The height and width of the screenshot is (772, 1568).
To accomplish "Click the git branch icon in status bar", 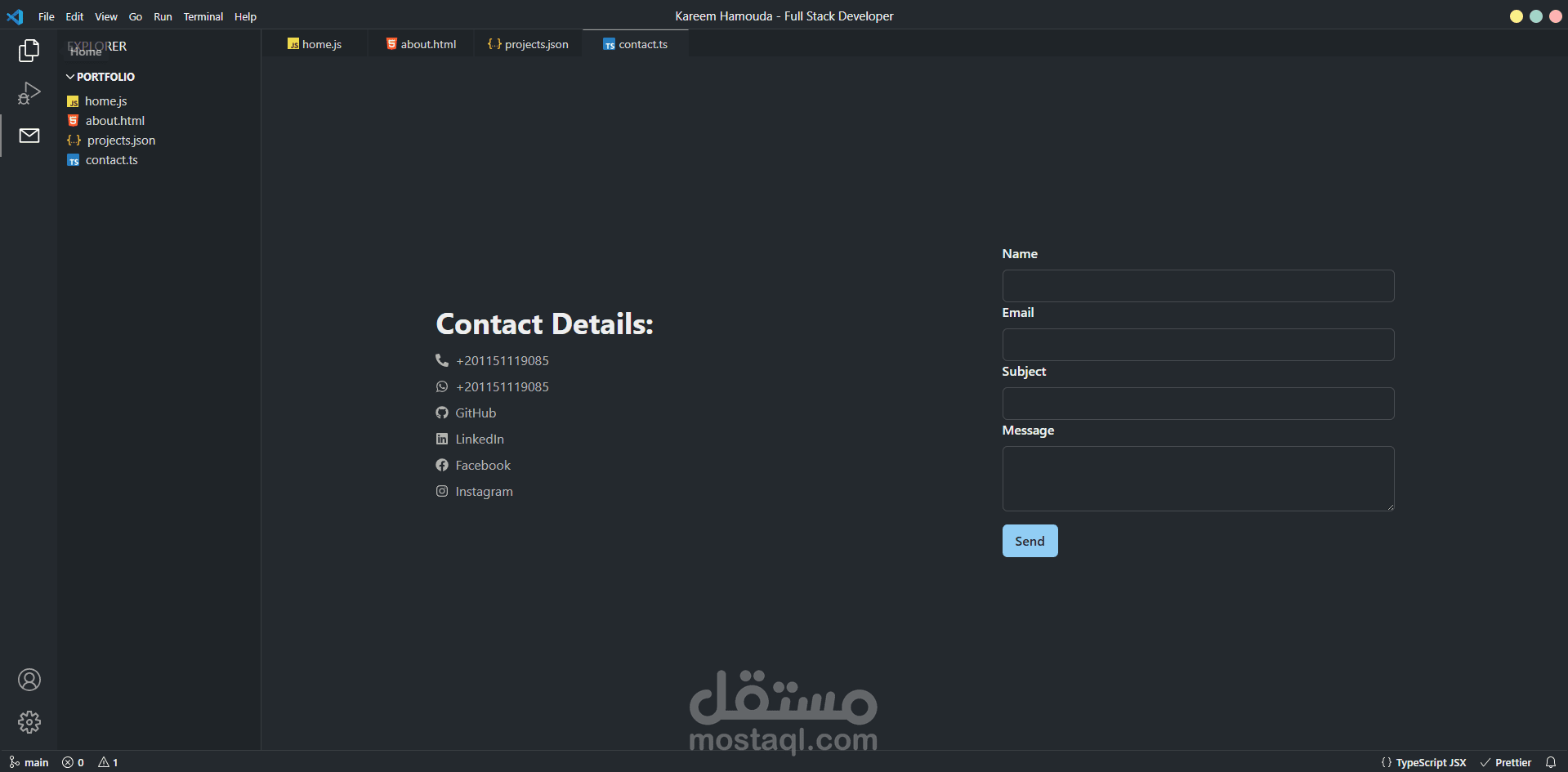I will 14,762.
